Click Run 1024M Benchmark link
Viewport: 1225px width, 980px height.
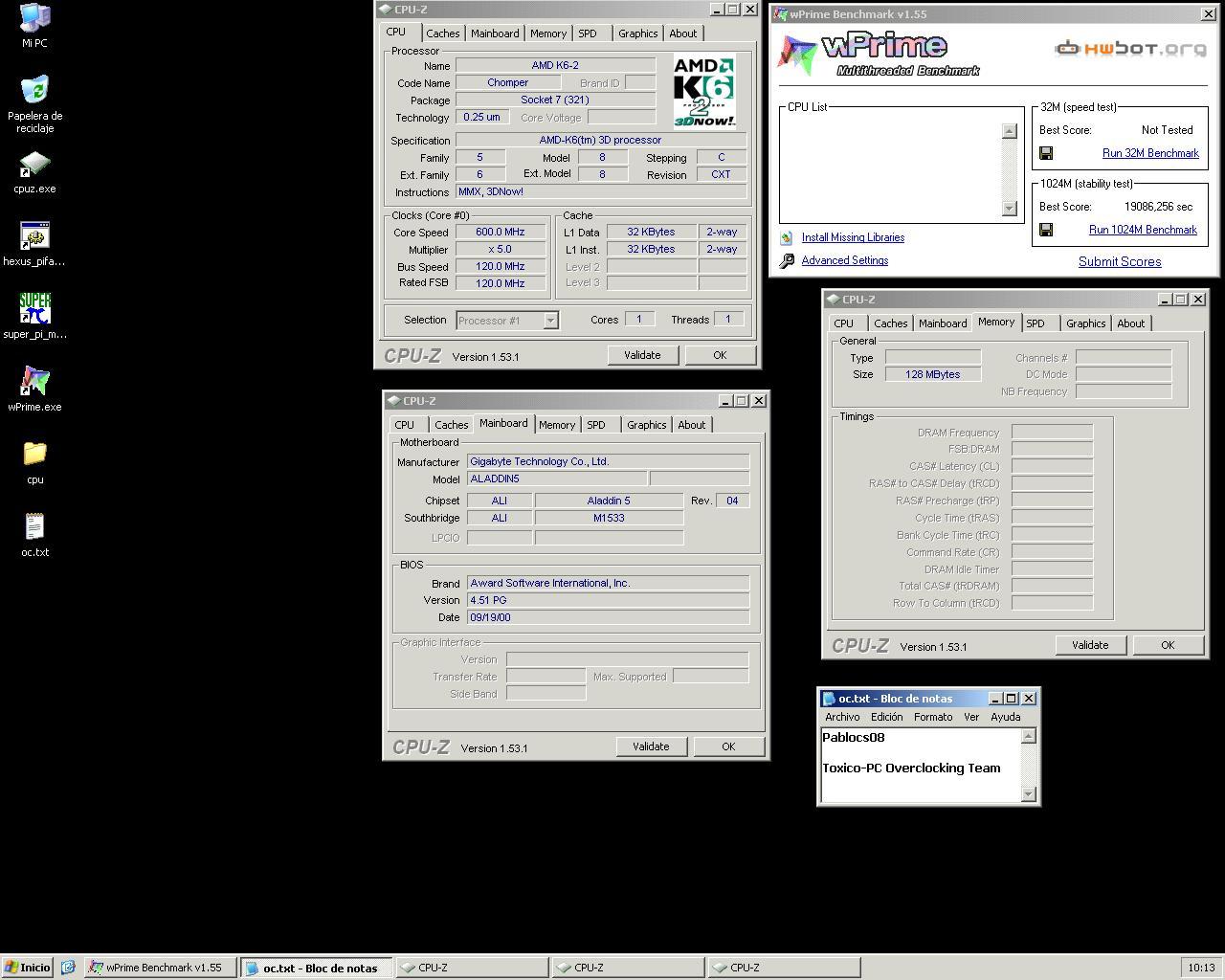click(1143, 230)
